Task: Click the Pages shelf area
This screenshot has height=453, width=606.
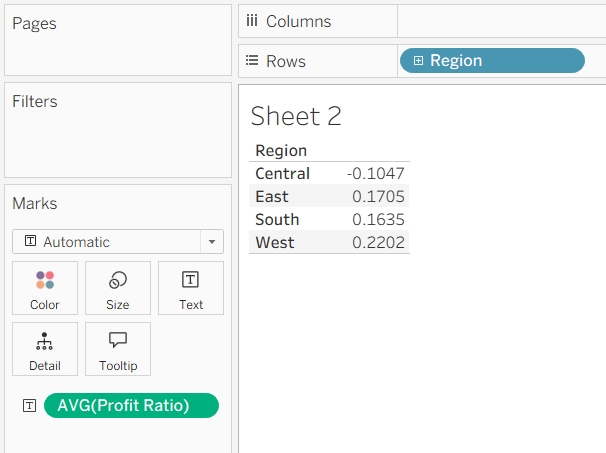Action: (118, 50)
